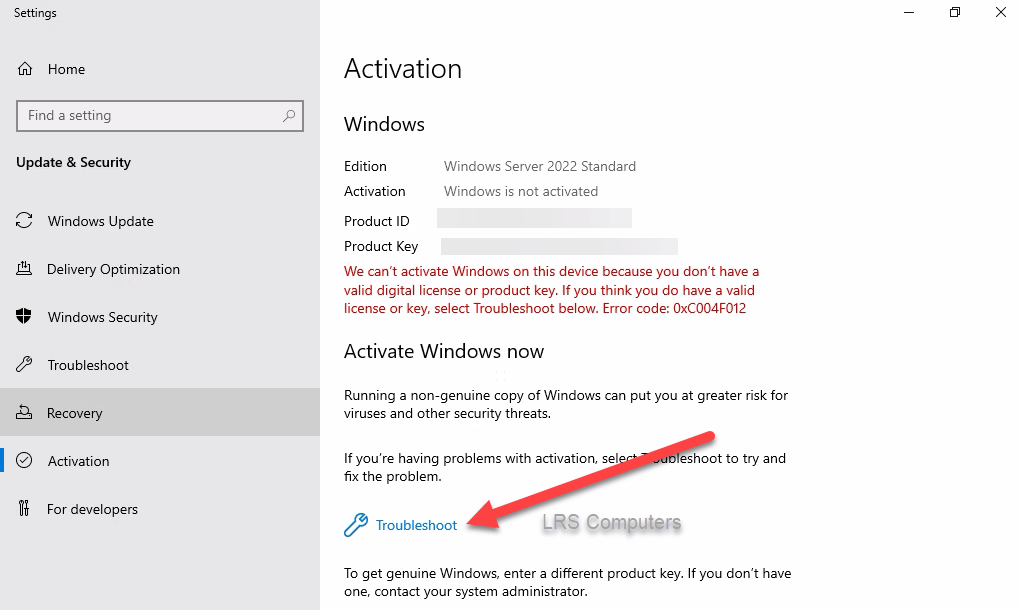Go to Delivery Optimization section

[113, 269]
